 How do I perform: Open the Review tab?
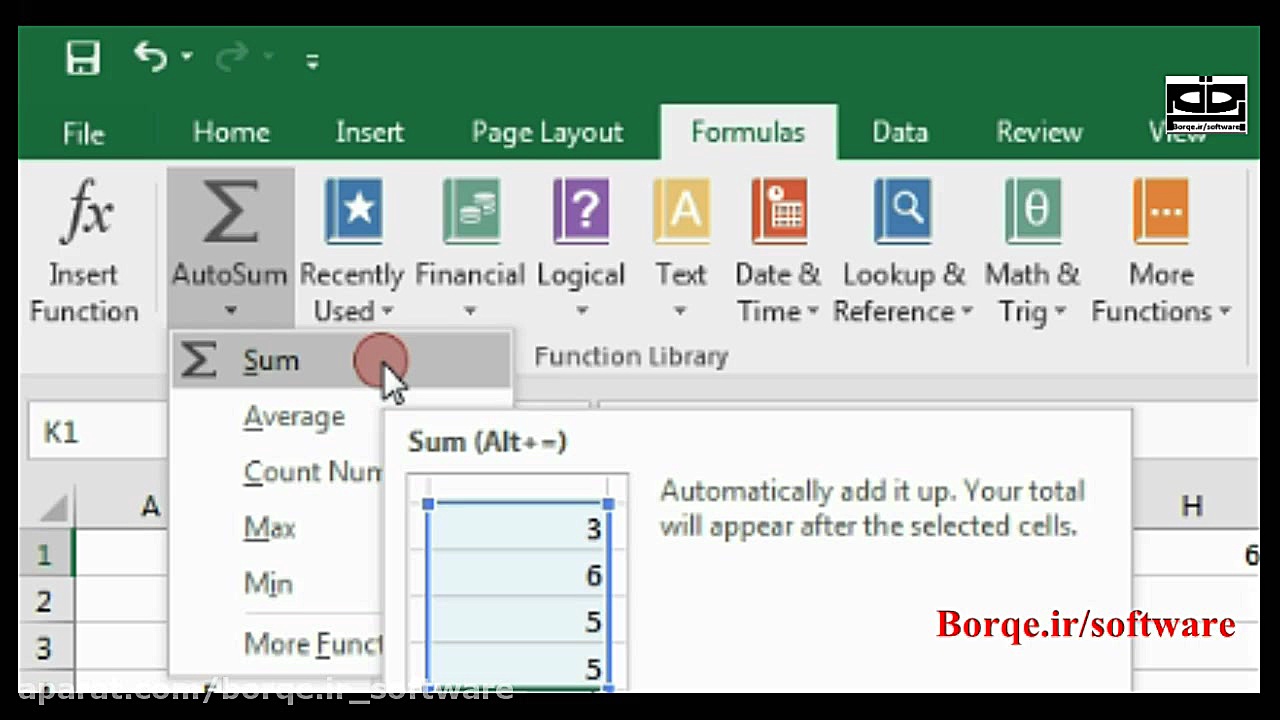(x=1039, y=133)
